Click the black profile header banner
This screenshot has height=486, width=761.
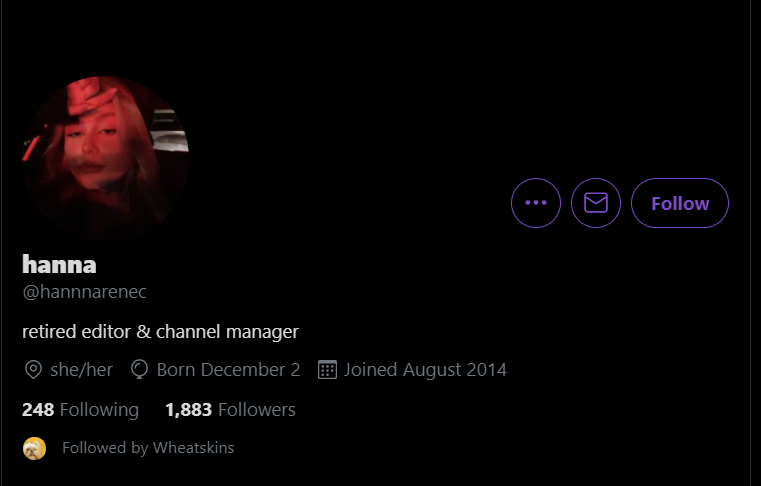pos(379,73)
